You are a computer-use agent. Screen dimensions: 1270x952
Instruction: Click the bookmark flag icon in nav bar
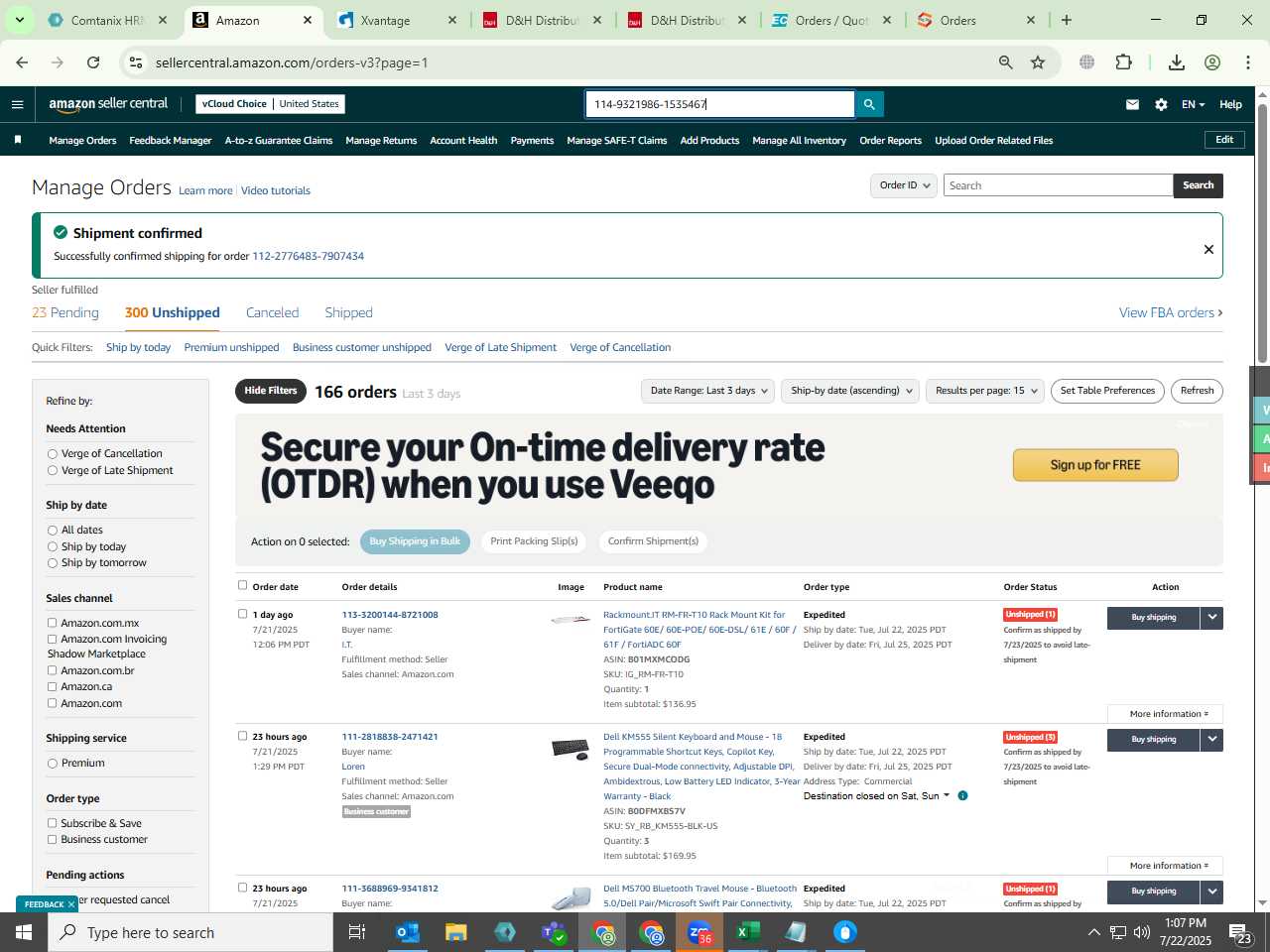click(x=18, y=140)
